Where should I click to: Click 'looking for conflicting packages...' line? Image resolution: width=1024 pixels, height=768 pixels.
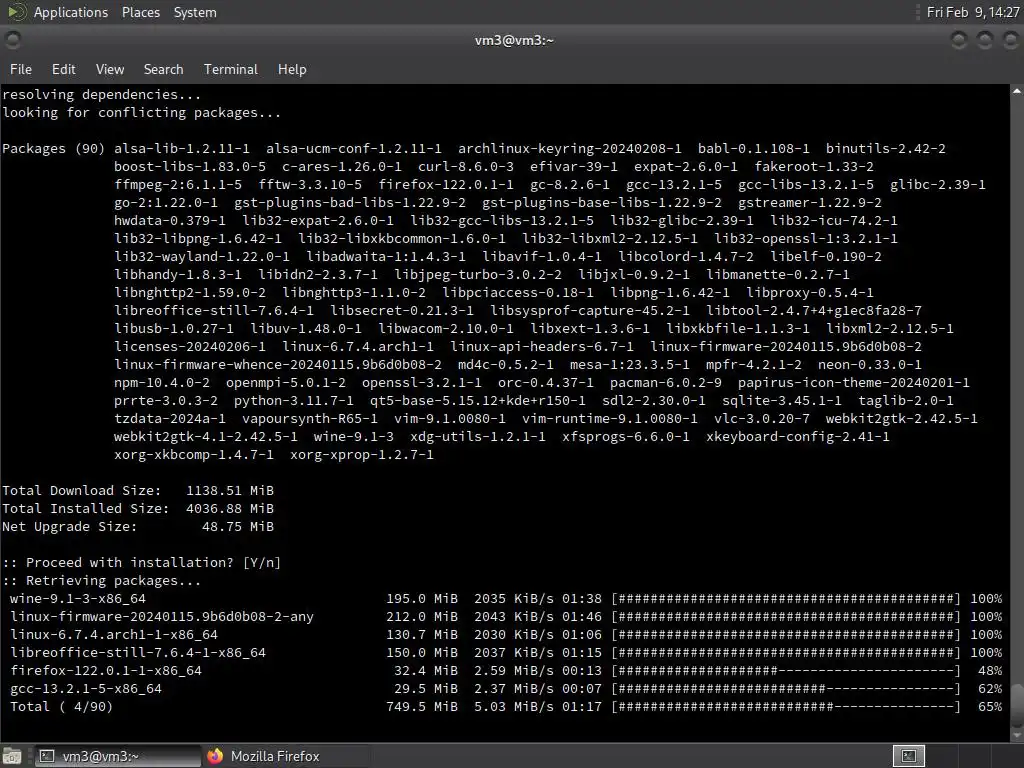142,112
